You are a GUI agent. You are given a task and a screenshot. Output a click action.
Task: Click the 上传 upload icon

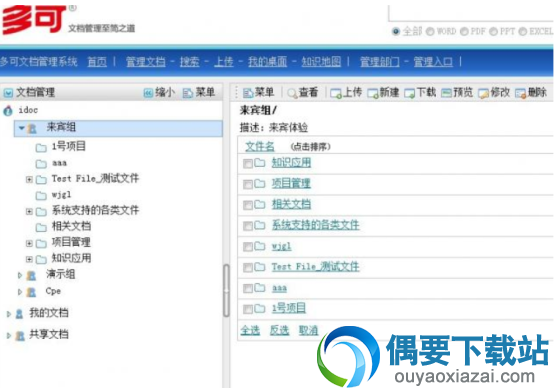[x=336, y=93]
